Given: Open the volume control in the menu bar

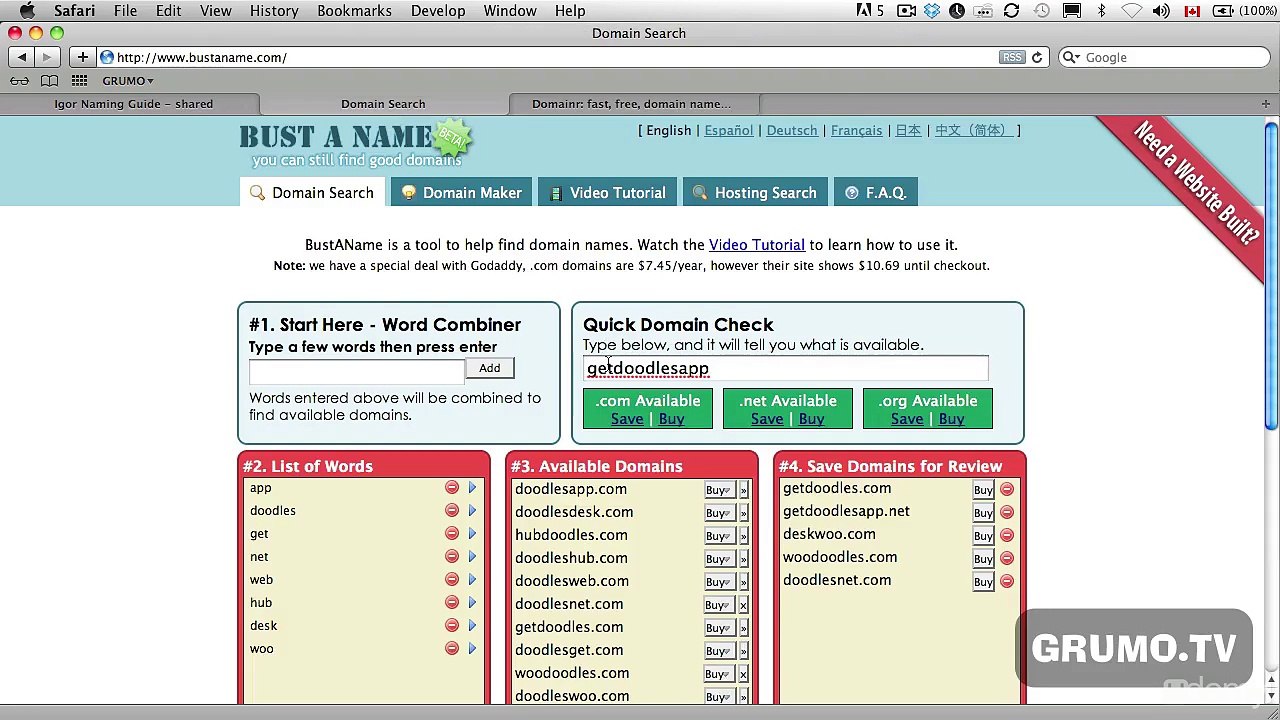Looking at the screenshot, I should (x=1160, y=11).
